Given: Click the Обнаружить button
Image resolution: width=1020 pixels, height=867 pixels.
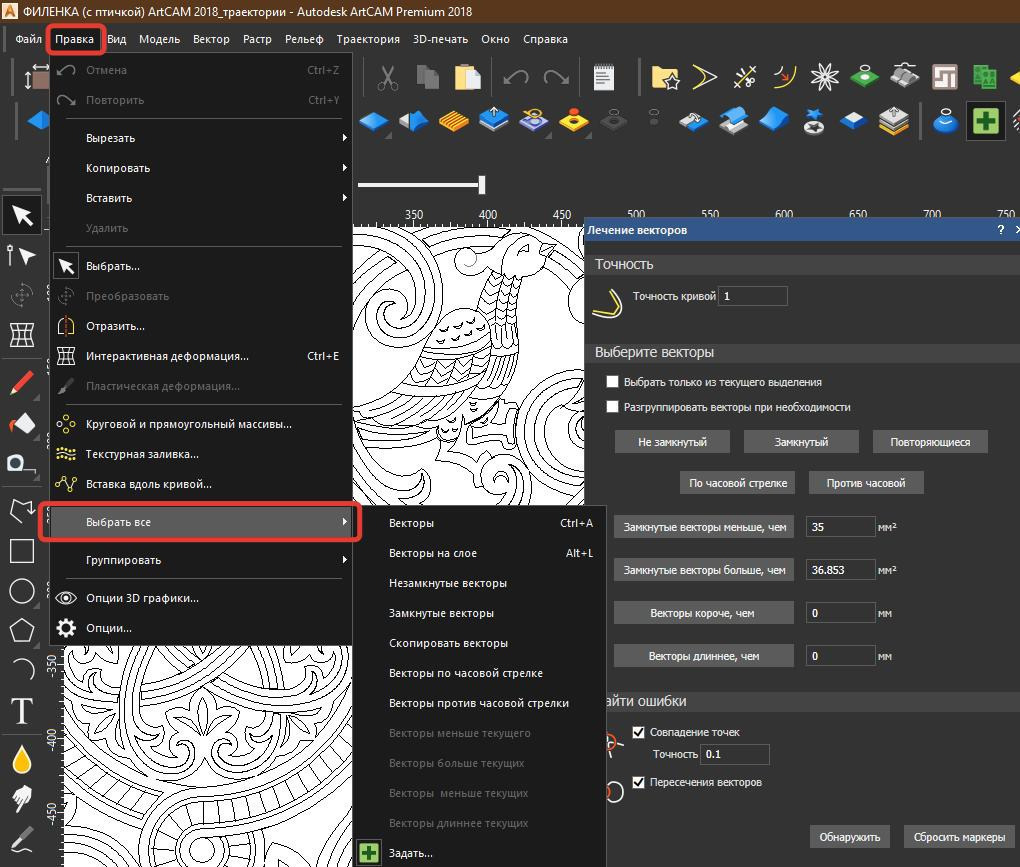Looking at the screenshot, I should (850, 836).
